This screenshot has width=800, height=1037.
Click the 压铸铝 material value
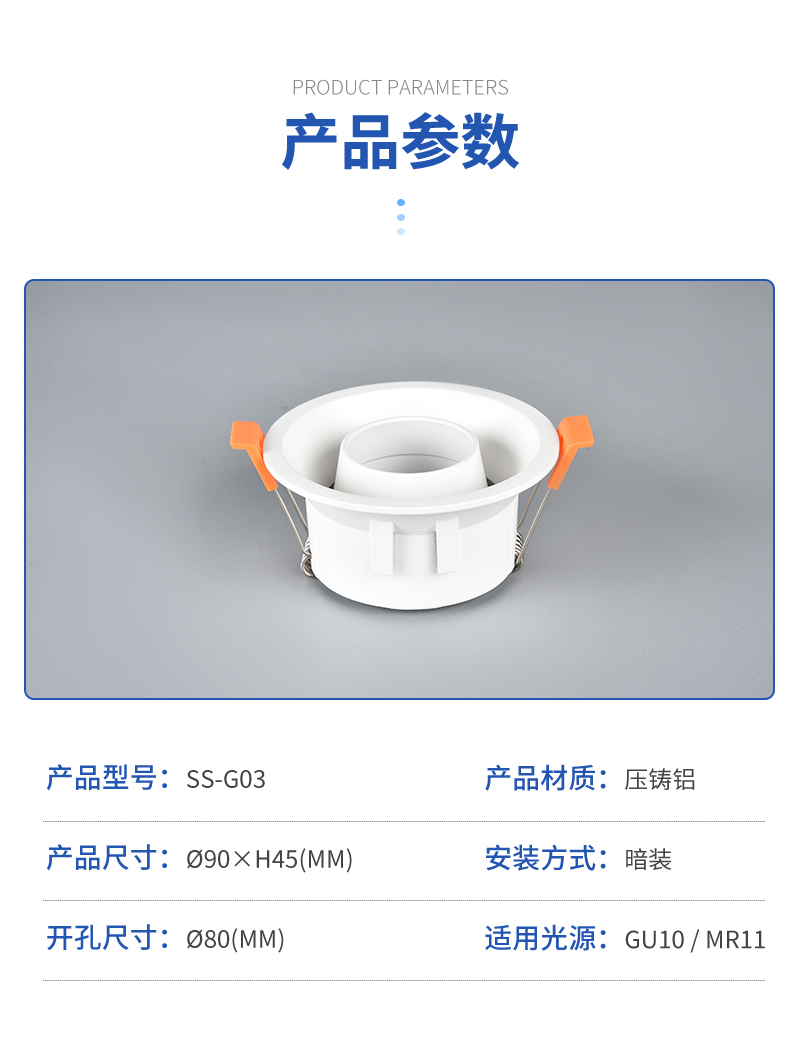[x=660, y=779]
